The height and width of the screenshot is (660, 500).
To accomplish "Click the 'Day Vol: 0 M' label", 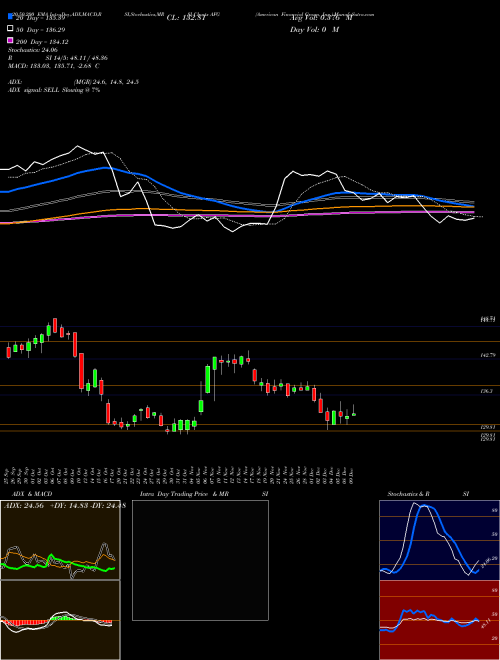I will [x=314, y=30].
